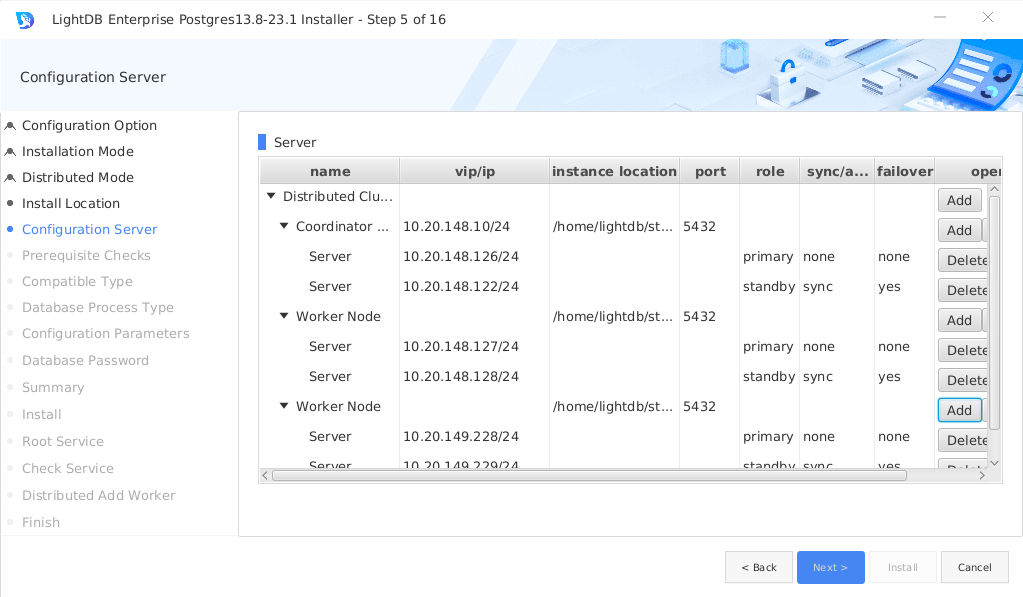Delete server 10.20.148.128/24
This screenshot has width=1023, height=597.
963,380
